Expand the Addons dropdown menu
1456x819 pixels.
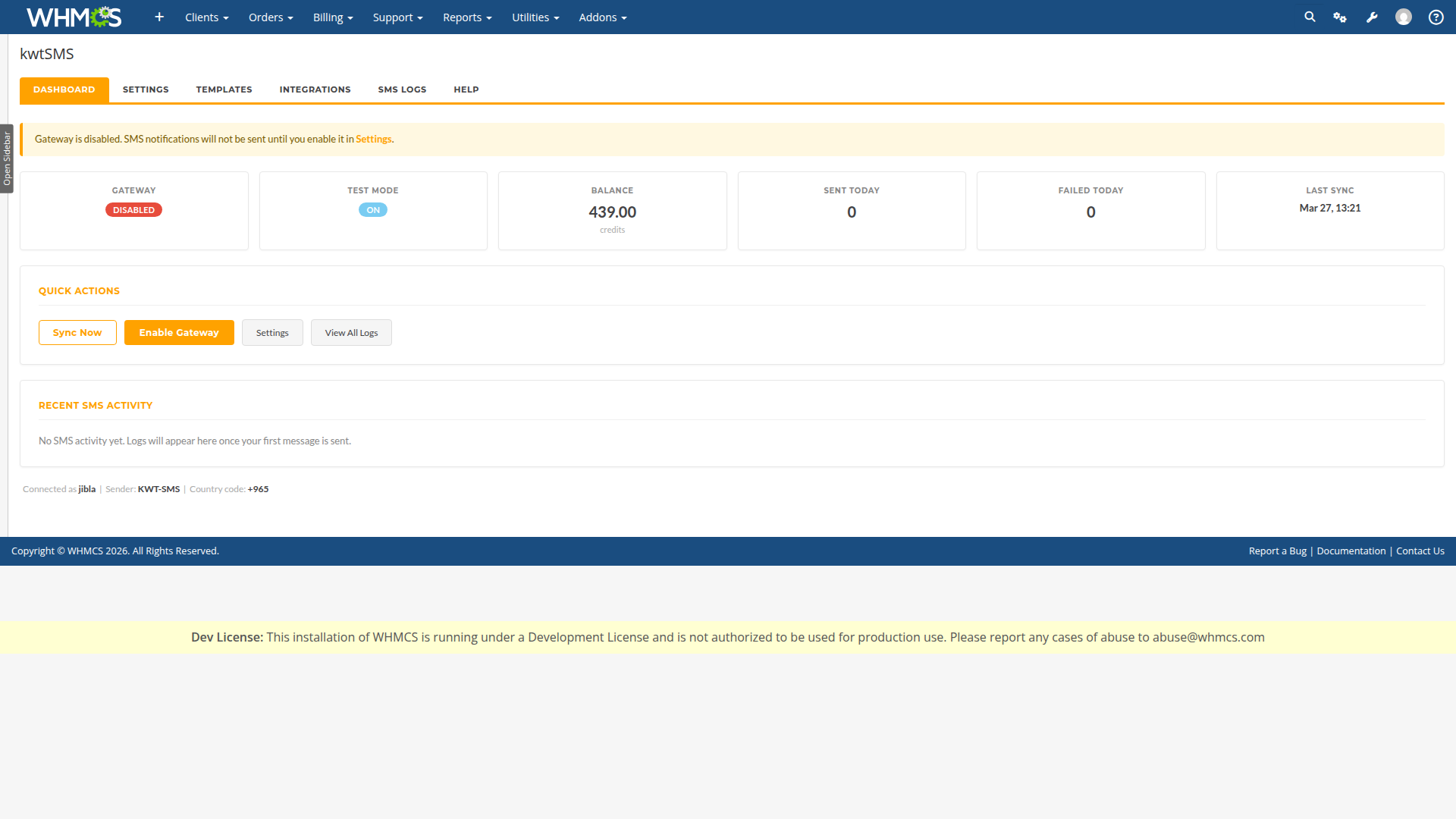(x=602, y=17)
